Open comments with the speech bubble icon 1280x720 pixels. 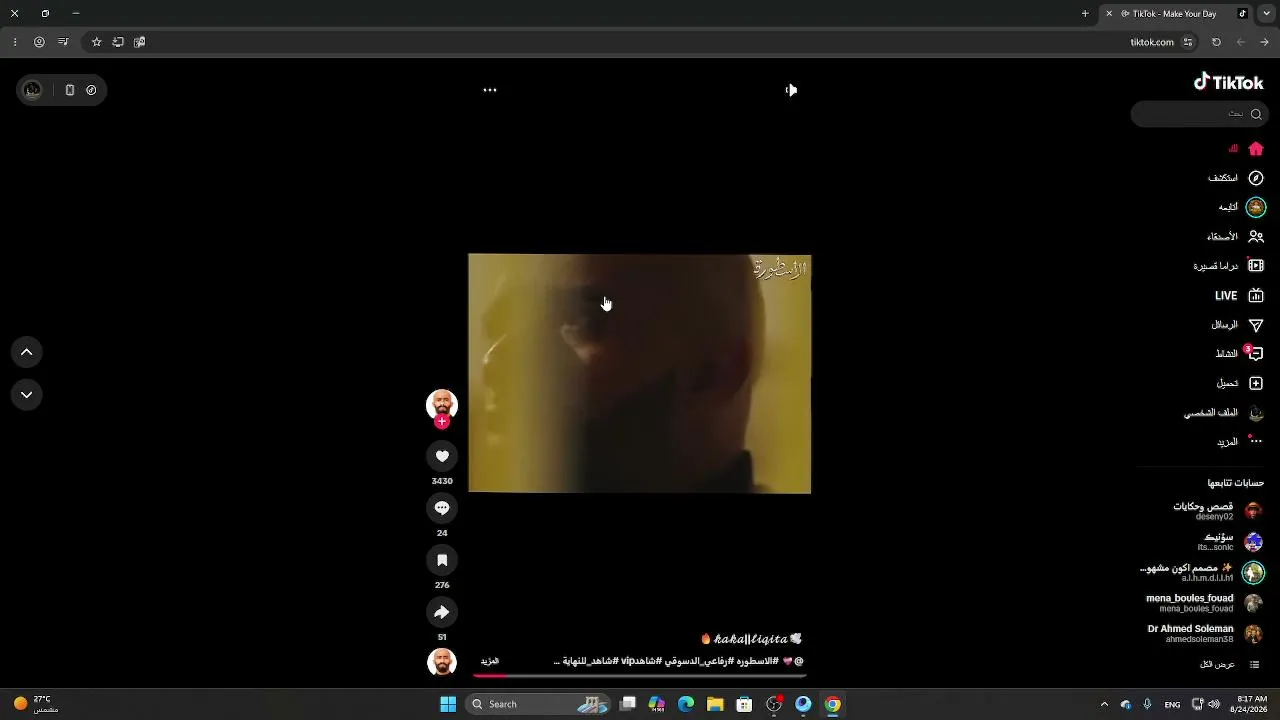[x=442, y=508]
